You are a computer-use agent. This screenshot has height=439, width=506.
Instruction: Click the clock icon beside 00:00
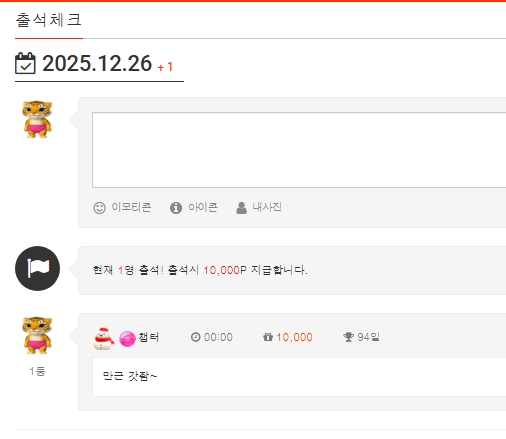pyautogui.click(x=195, y=337)
